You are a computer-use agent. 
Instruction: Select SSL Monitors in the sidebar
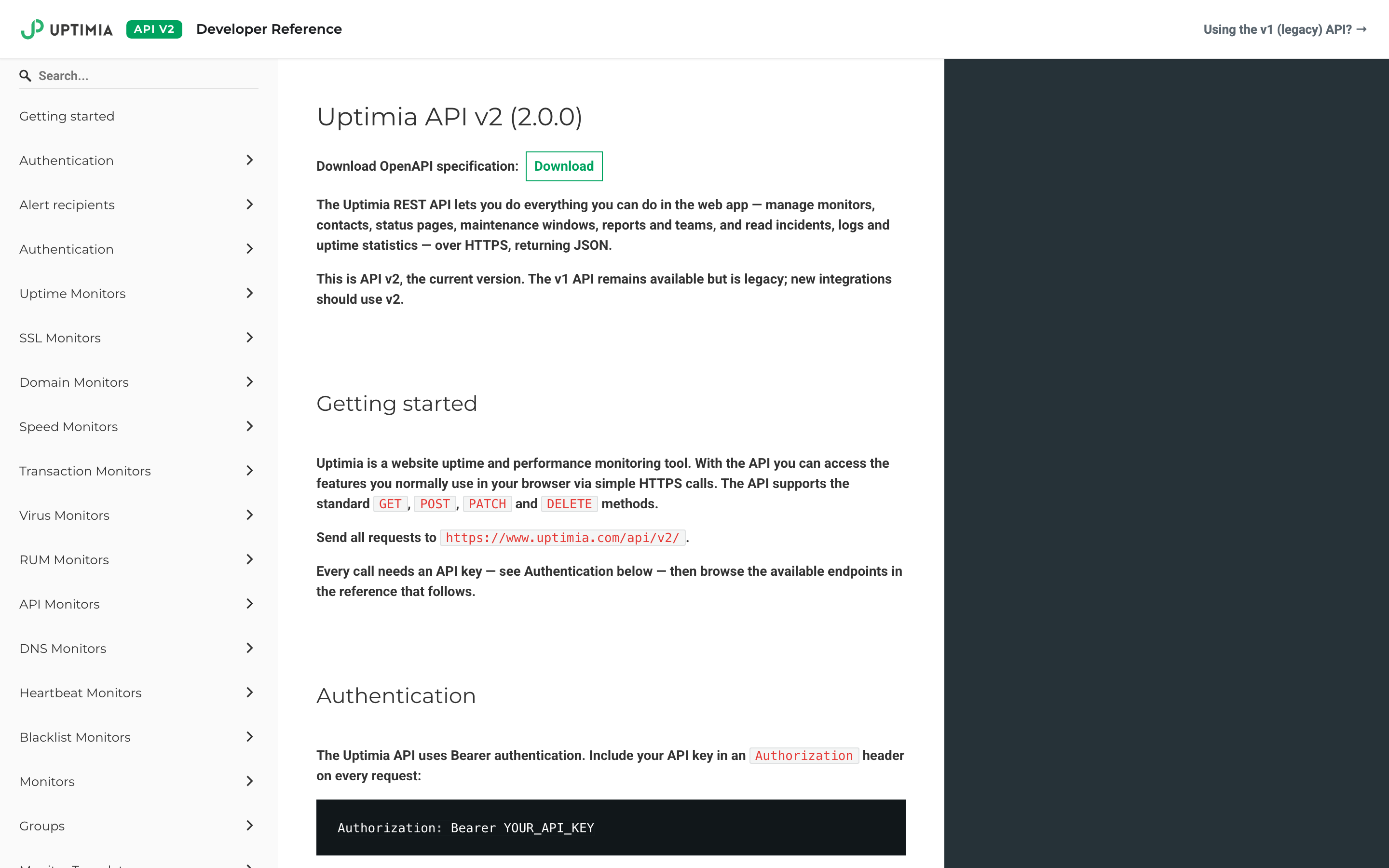coord(60,338)
